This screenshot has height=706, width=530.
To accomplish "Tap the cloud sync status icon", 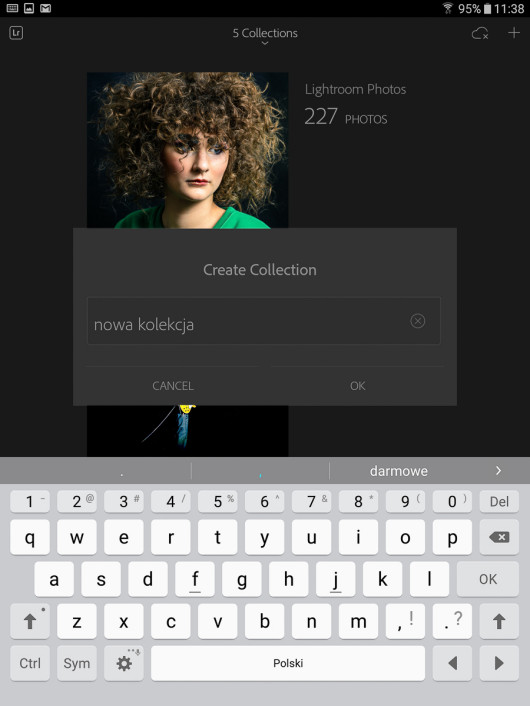I will (480, 33).
